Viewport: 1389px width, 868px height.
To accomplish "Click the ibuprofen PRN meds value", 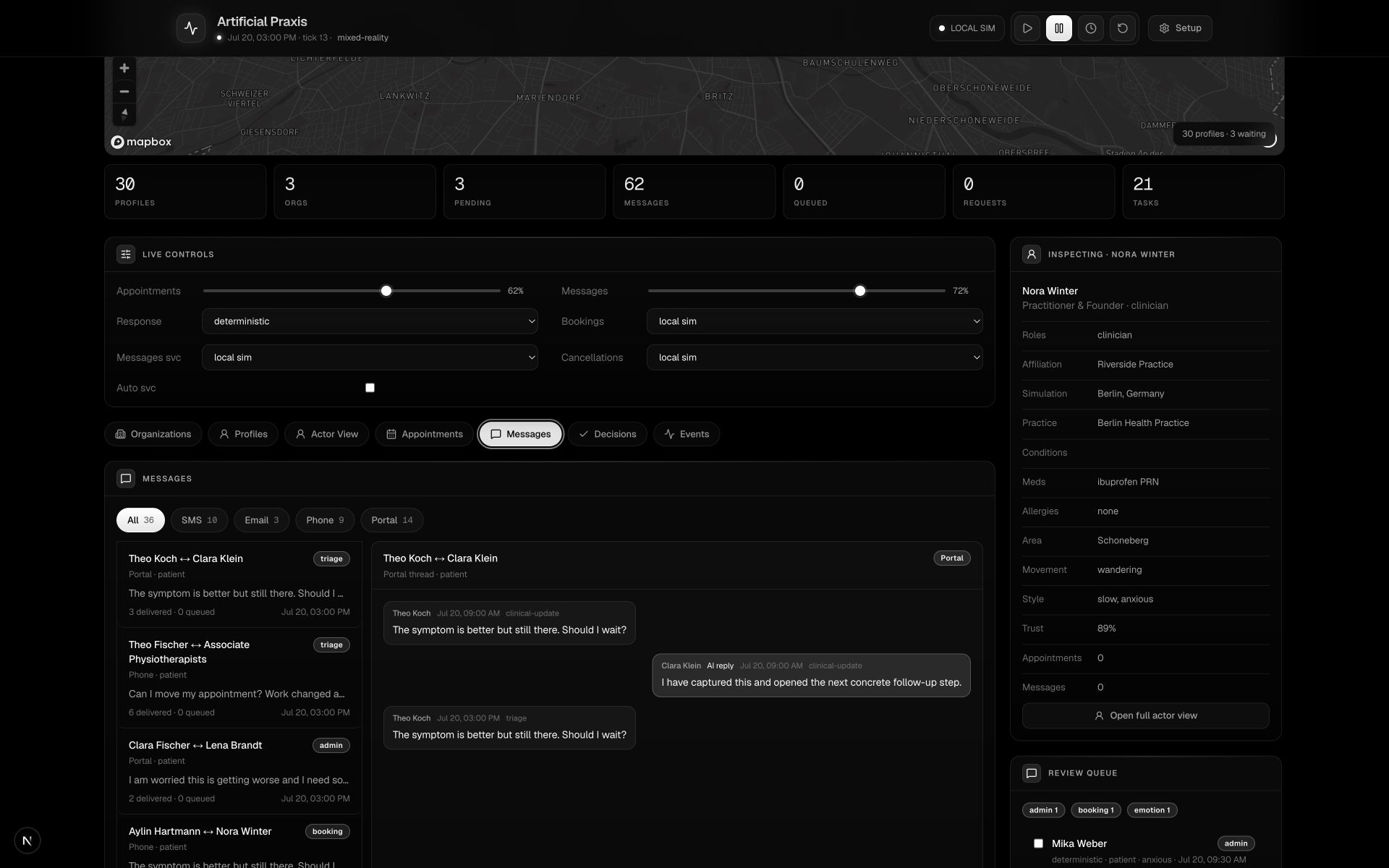I will pyautogui.click(x=1128, y=482).
